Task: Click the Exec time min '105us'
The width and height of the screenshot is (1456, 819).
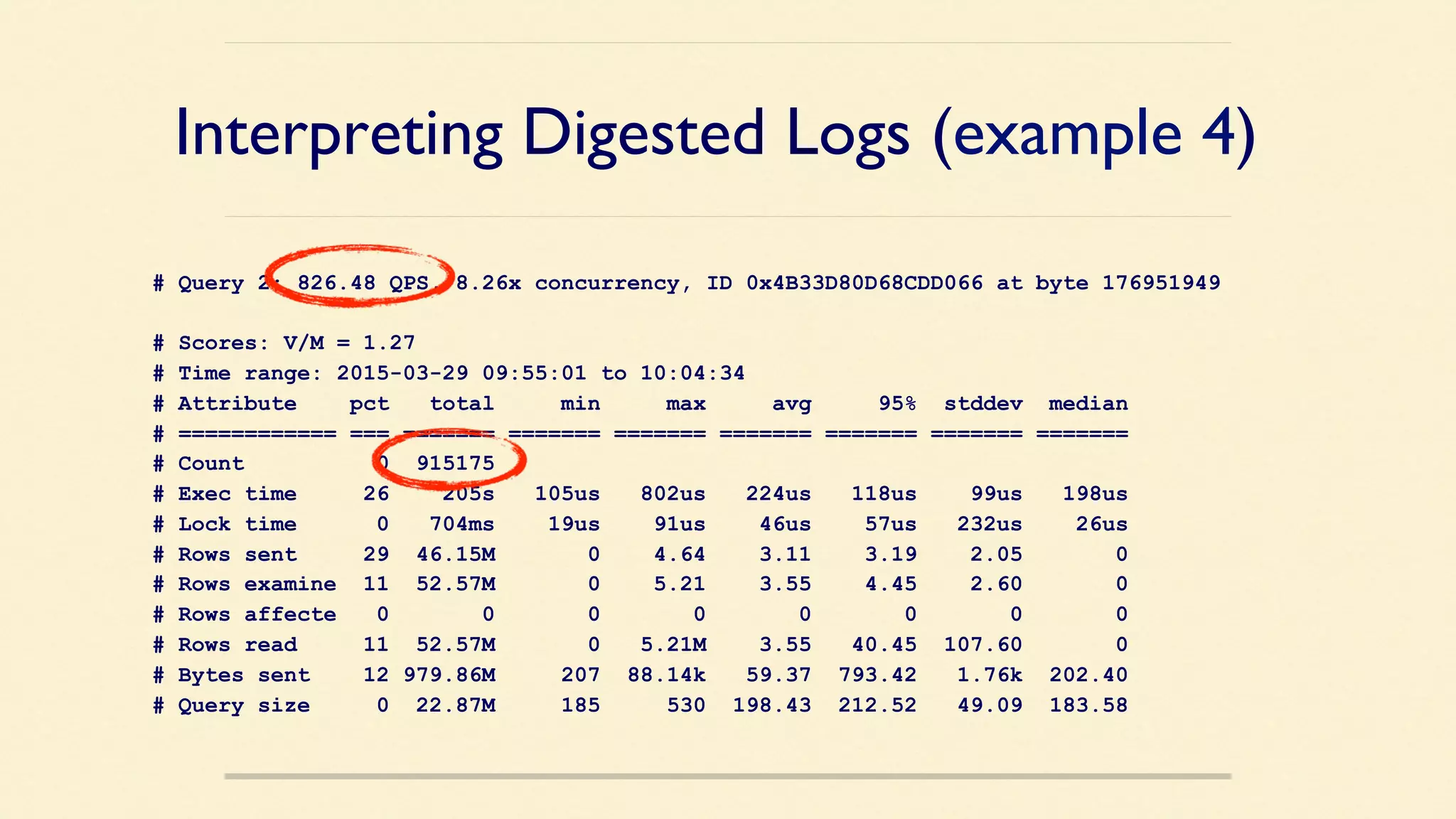Action: (567, 494)
